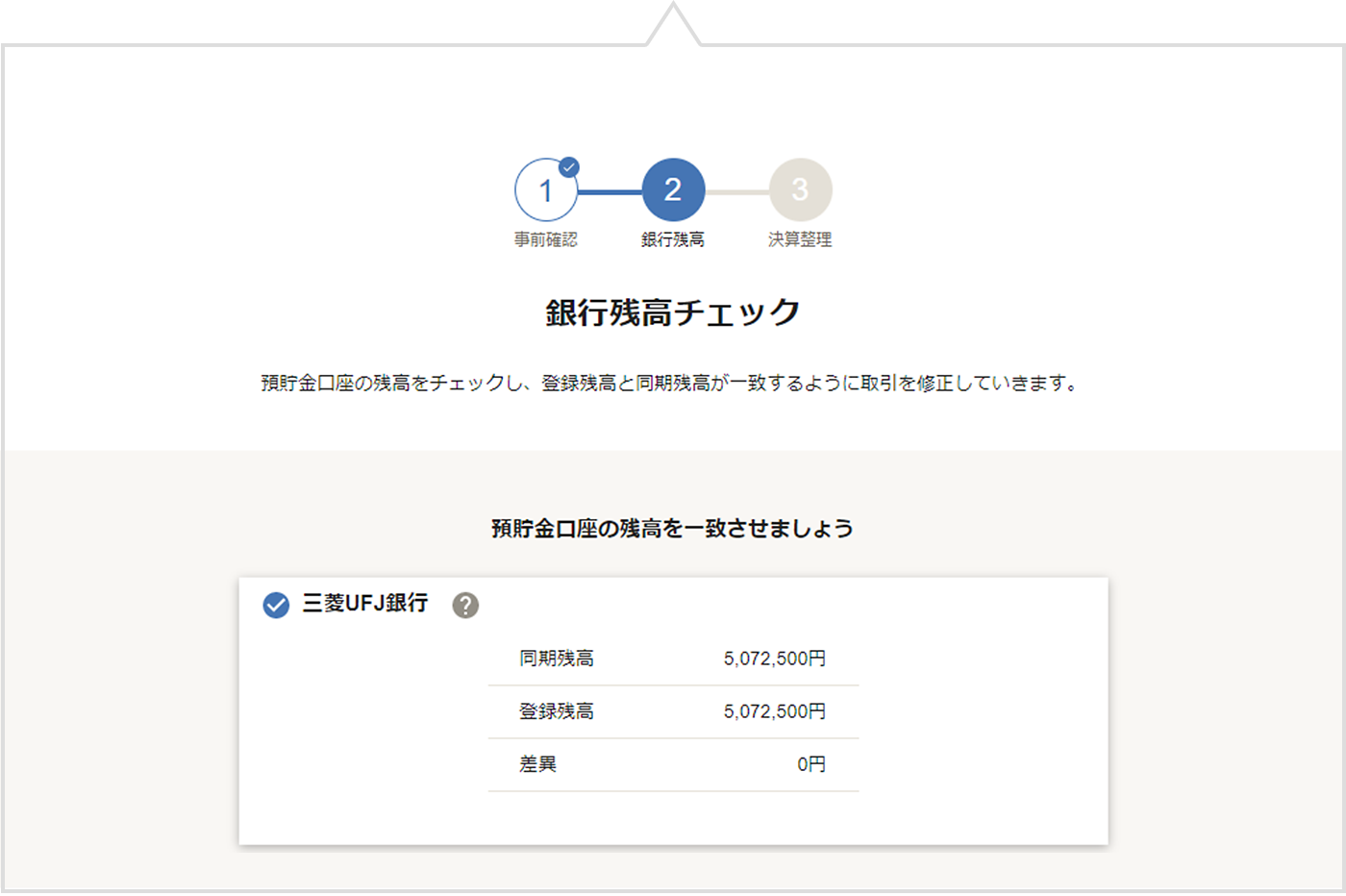Go to the 決算整理 step label
The image size is (1346, 896).
800,239
